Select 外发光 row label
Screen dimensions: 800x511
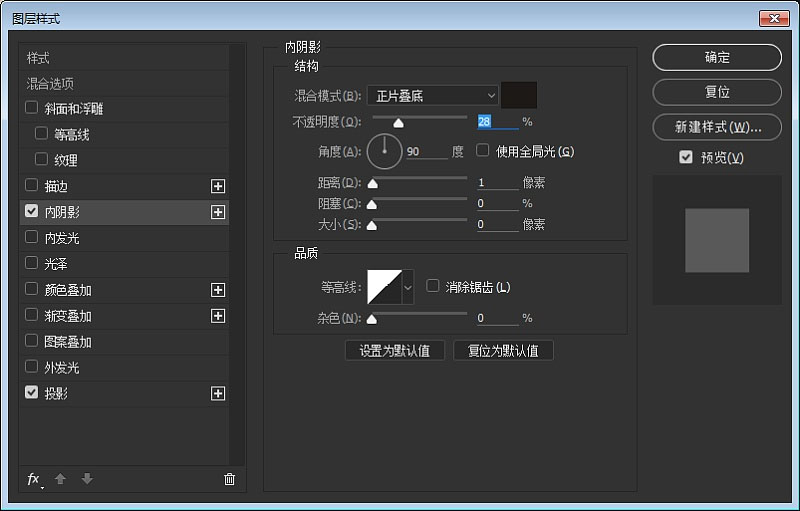62,368
